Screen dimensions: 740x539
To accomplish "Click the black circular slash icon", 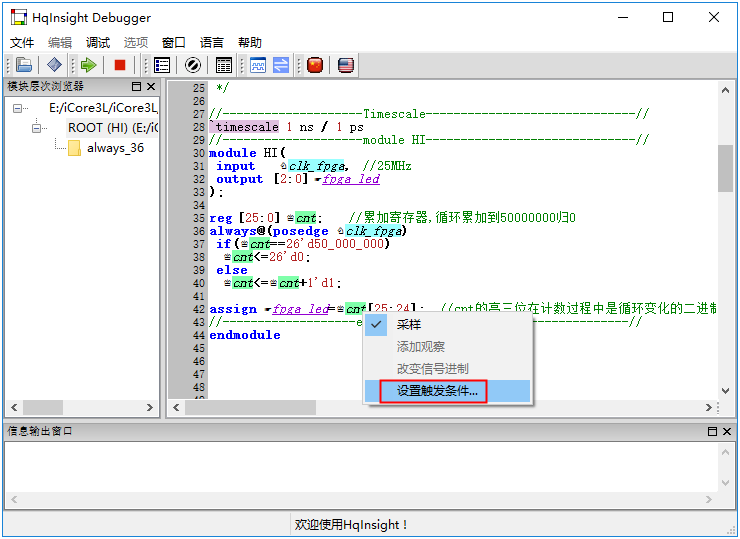I will pyautogui.click(x=193, y=65).
